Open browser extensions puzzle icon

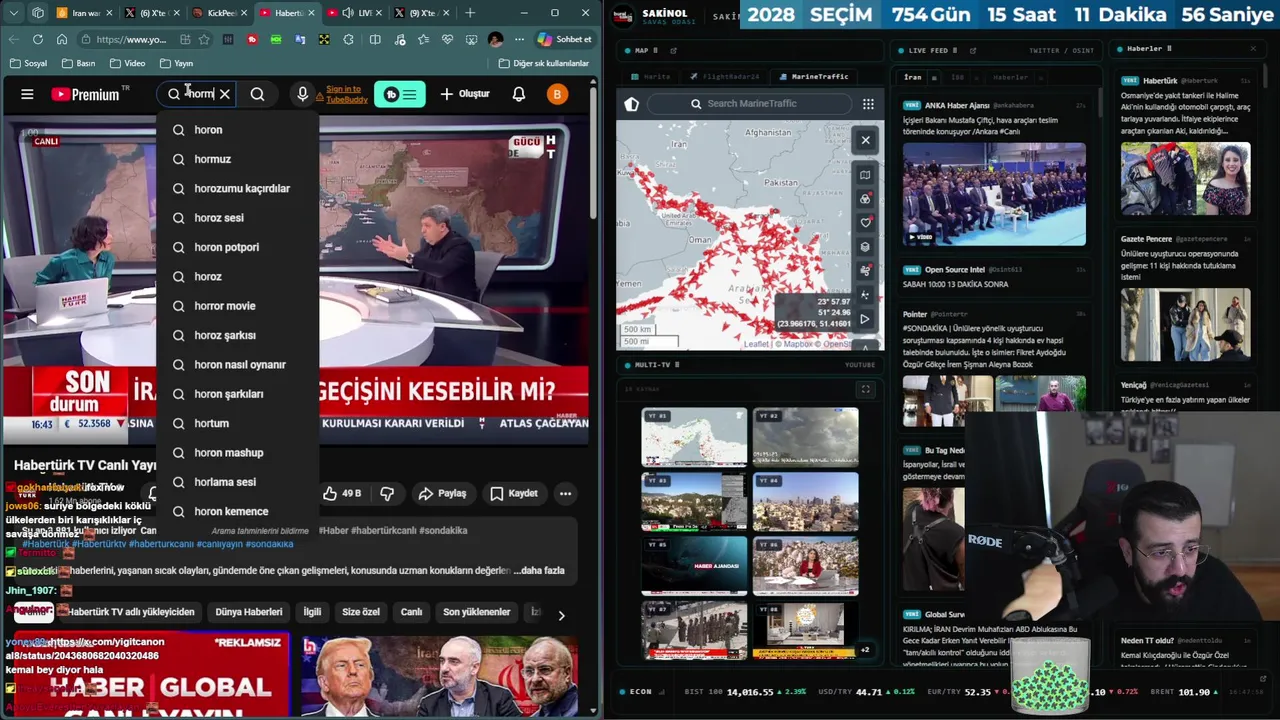point(348,39)
